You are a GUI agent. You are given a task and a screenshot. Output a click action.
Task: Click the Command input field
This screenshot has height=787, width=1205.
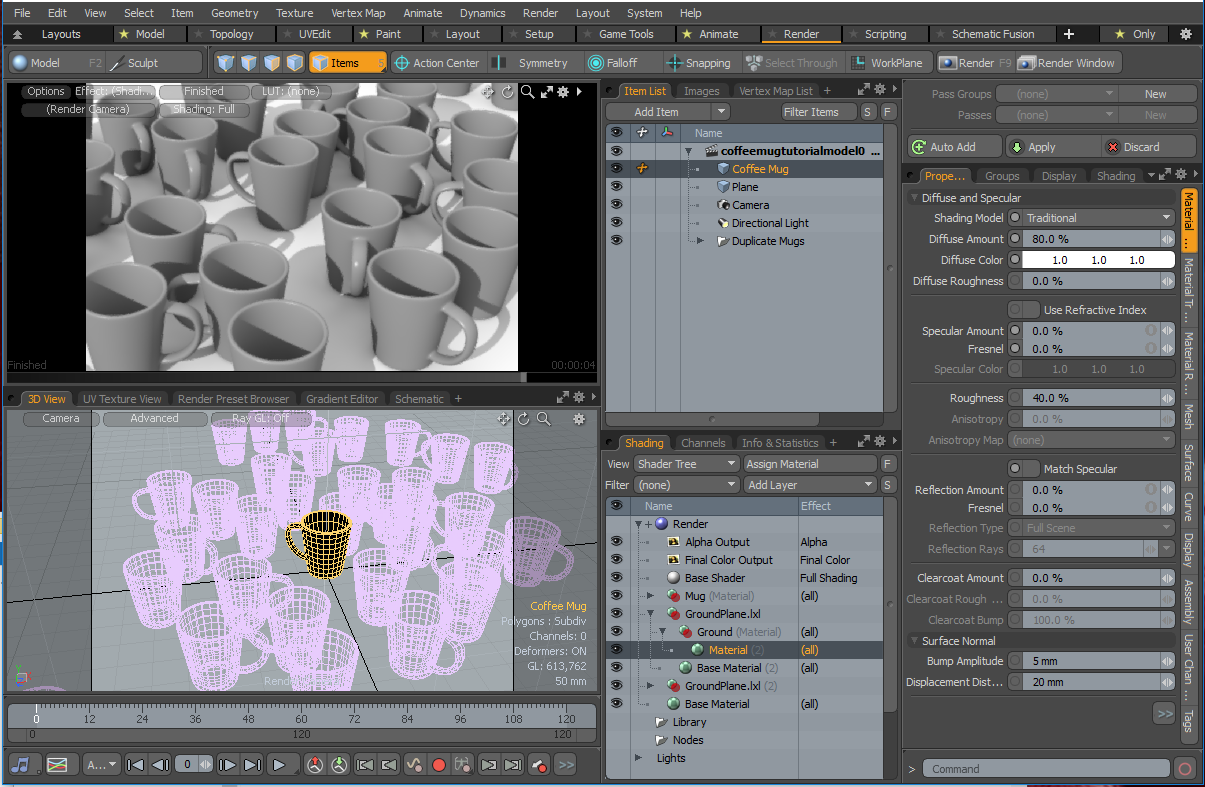1045,769
